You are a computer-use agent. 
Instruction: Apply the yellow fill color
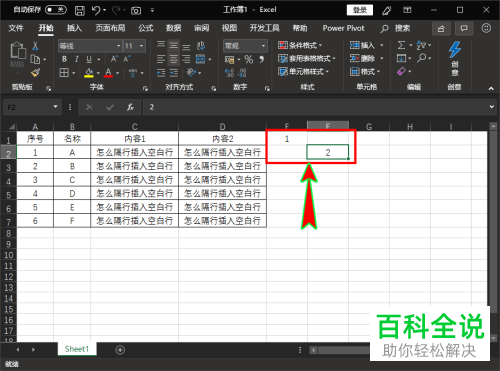(89, 73)
